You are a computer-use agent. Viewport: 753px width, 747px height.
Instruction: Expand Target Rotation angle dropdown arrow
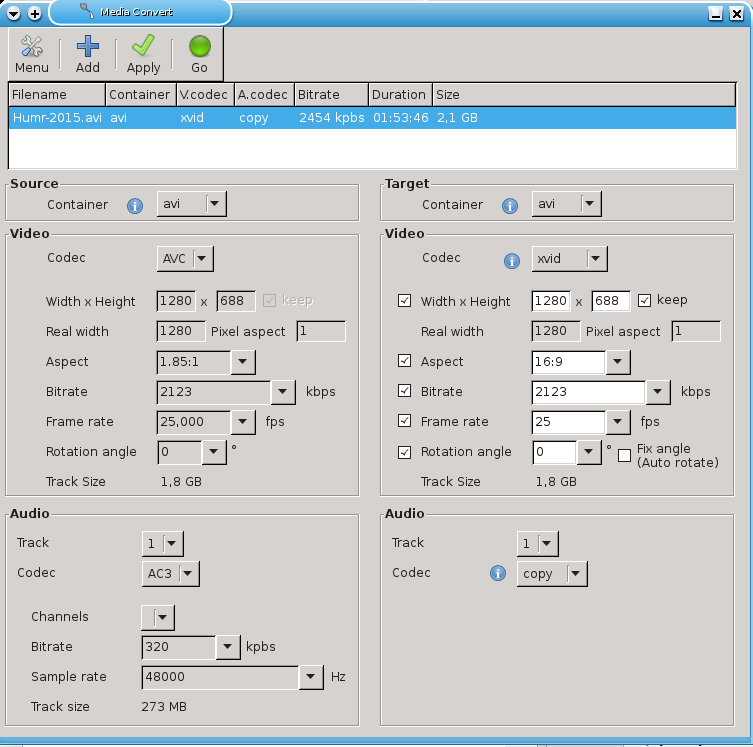(x=589, y=452)
